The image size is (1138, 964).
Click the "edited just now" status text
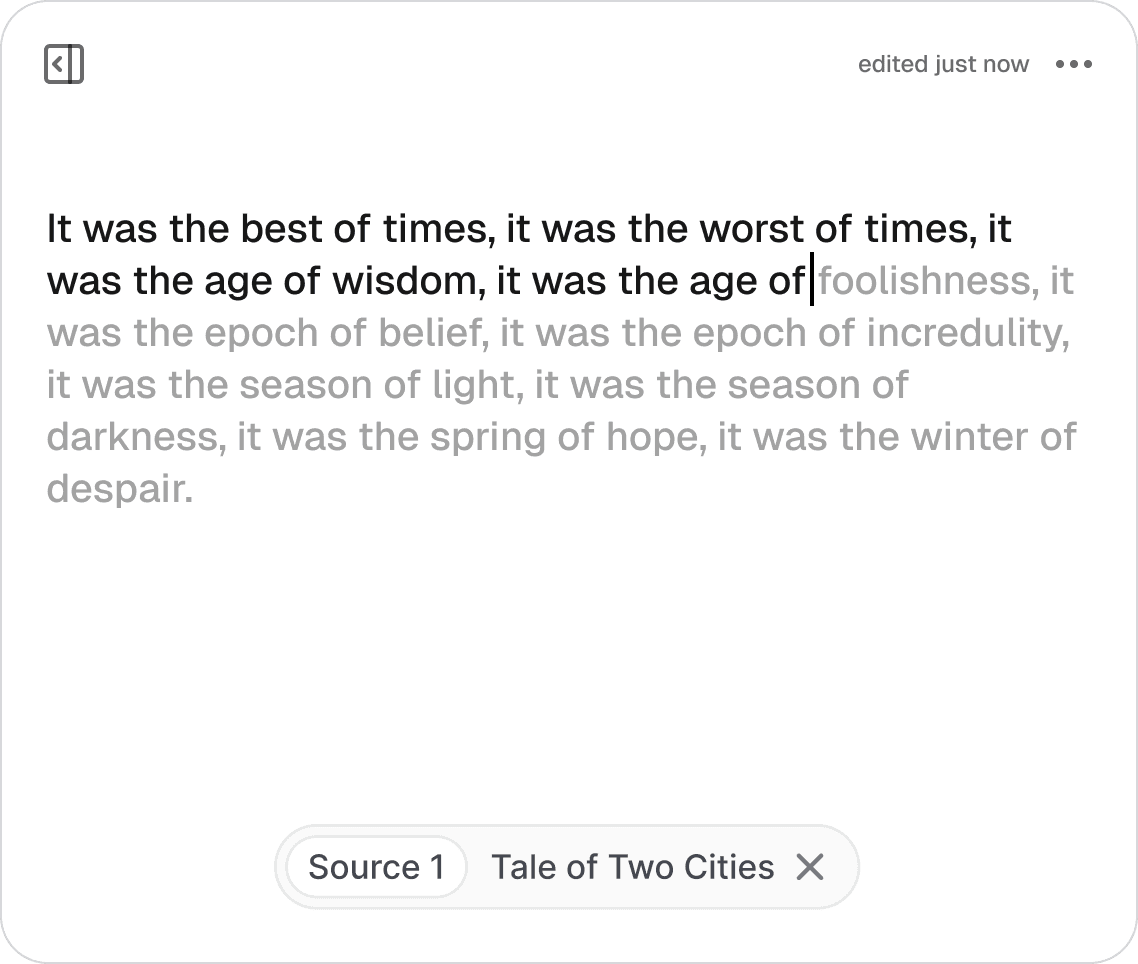point(942,65)
